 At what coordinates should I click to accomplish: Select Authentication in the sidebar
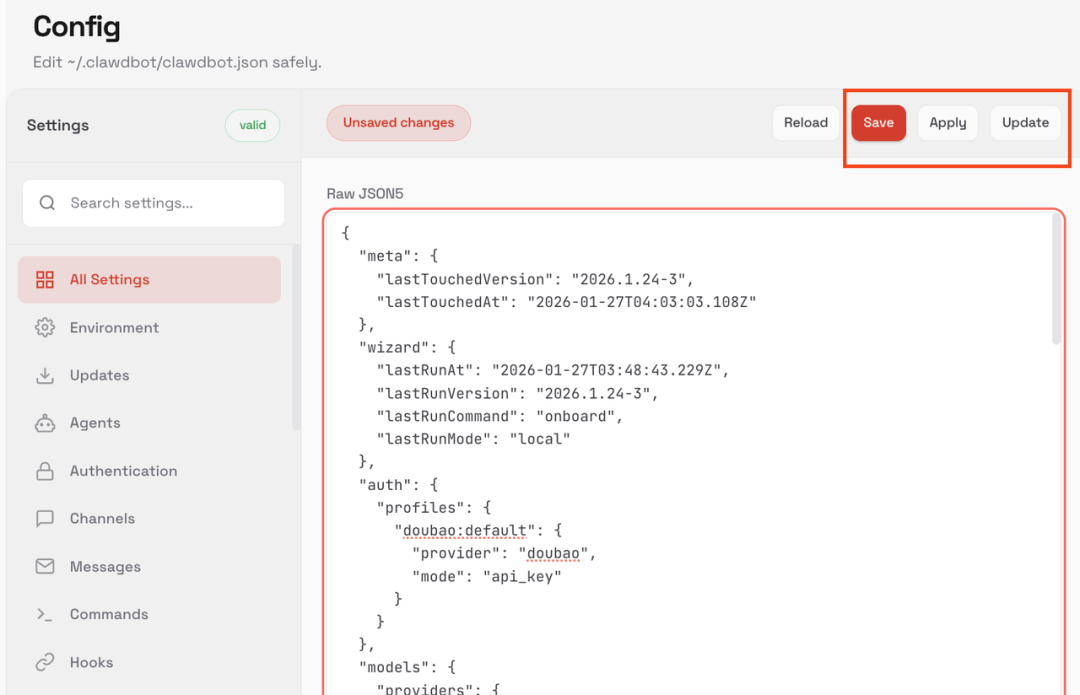coord(123,471)
